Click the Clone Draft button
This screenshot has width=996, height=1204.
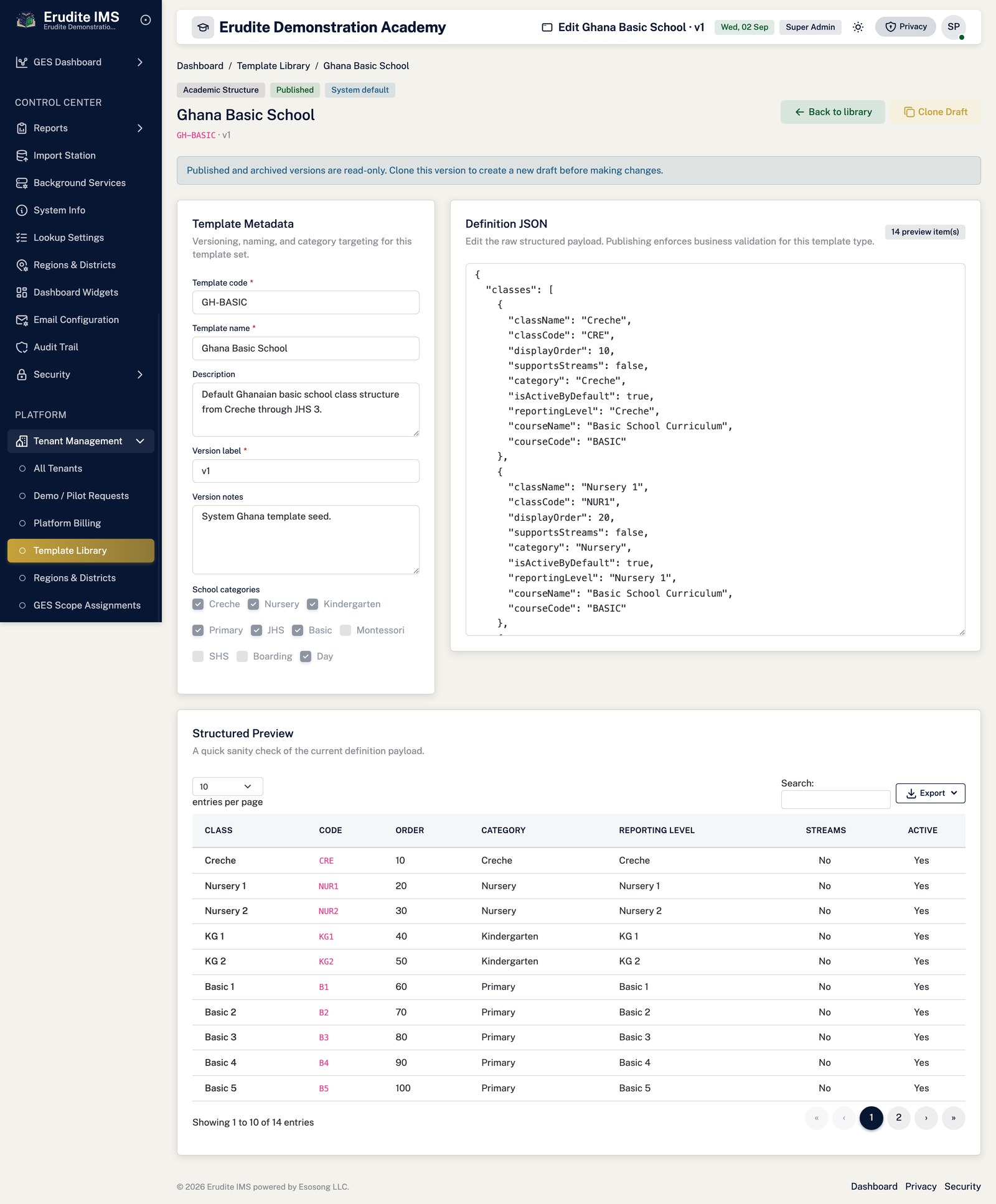tap(936, 112)
